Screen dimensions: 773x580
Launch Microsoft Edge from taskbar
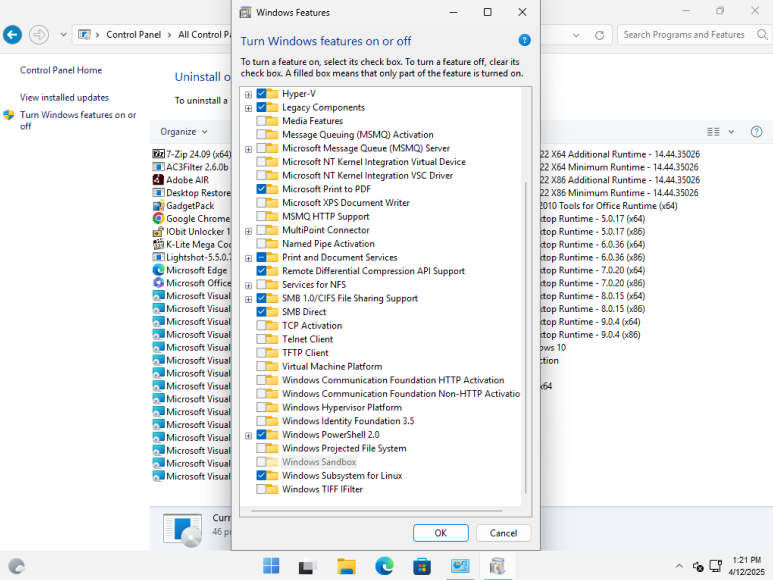coord(384,566)
